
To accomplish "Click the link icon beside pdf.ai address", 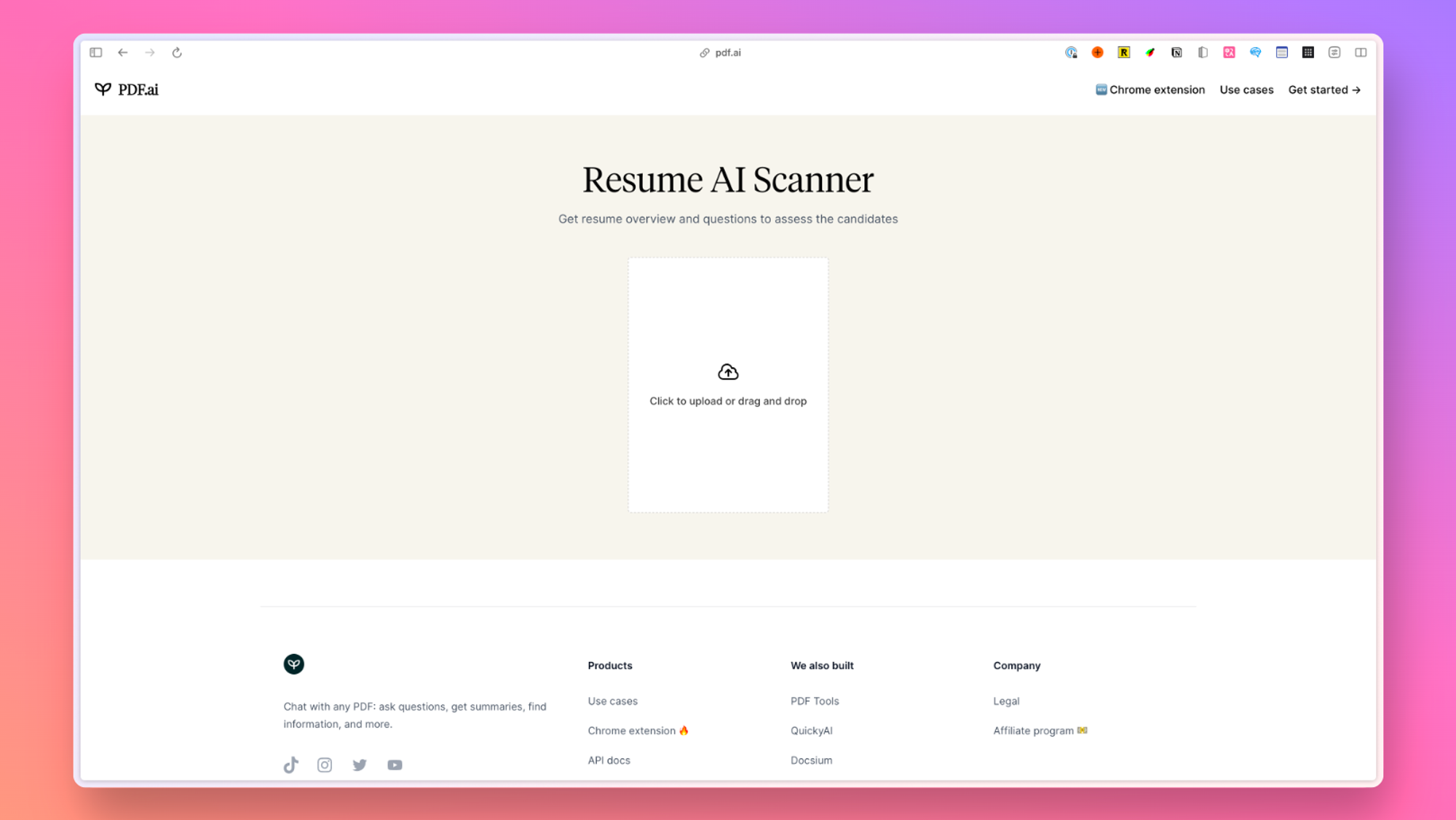I will click(x=705, y=53).
